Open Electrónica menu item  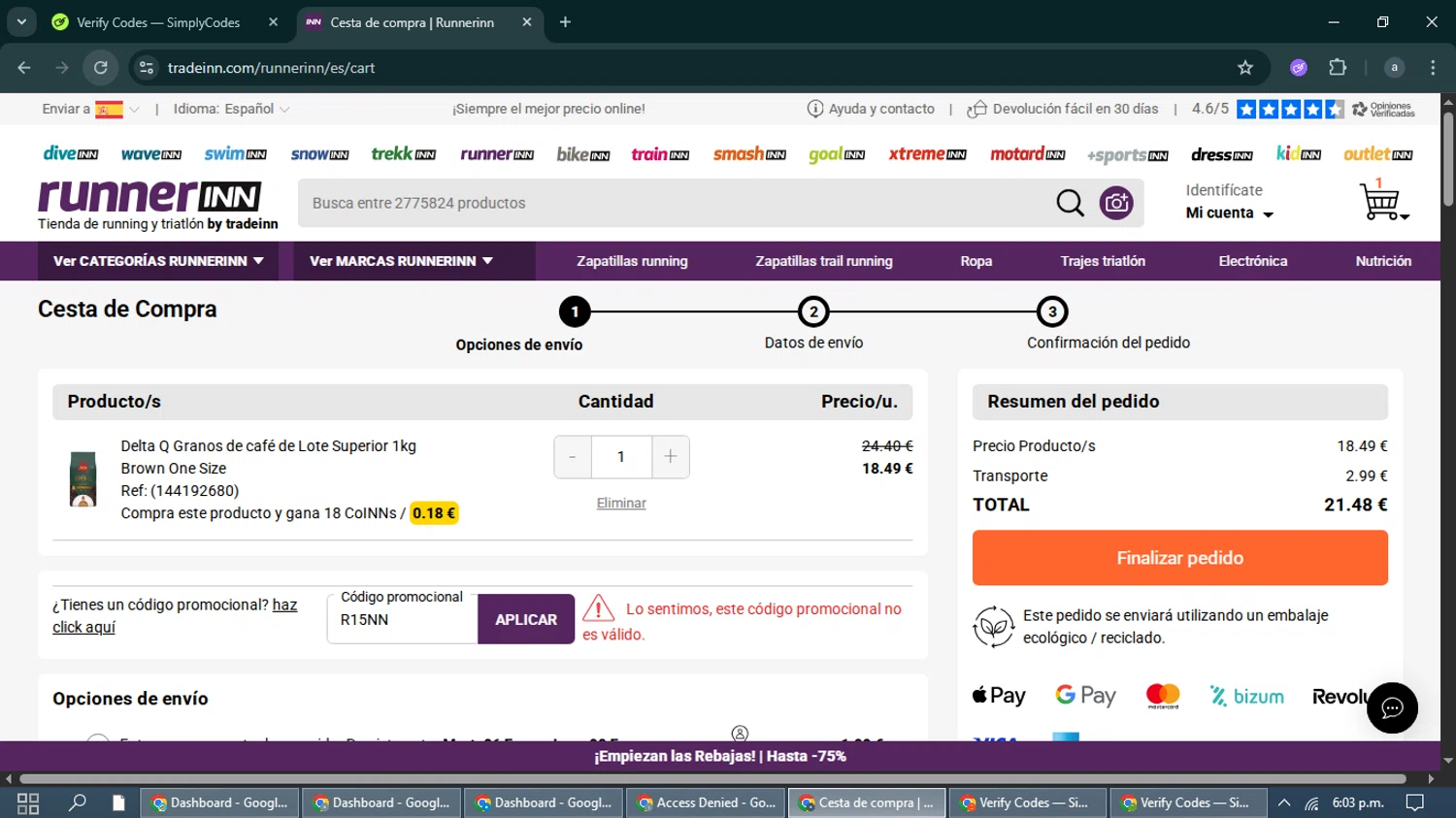pyautogui.click(x=1252, y=261)
